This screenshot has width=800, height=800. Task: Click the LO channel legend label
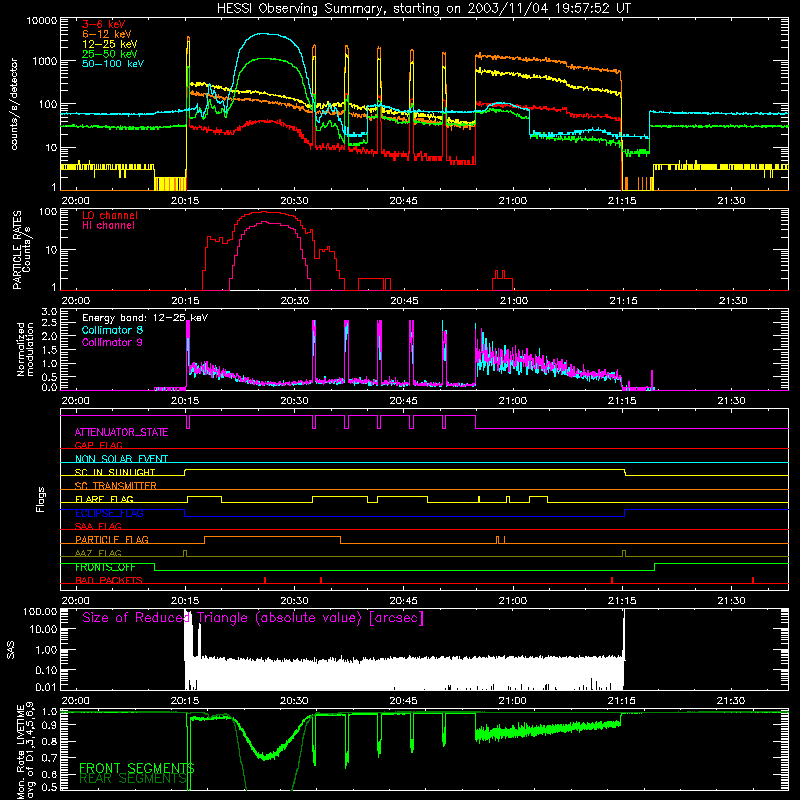click(110, 215)
